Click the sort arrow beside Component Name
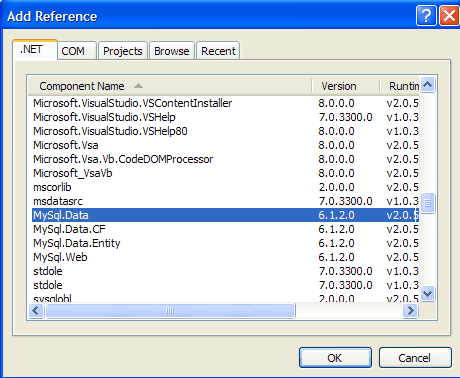The width and height of the screenshot is (460, 378). 138,86
